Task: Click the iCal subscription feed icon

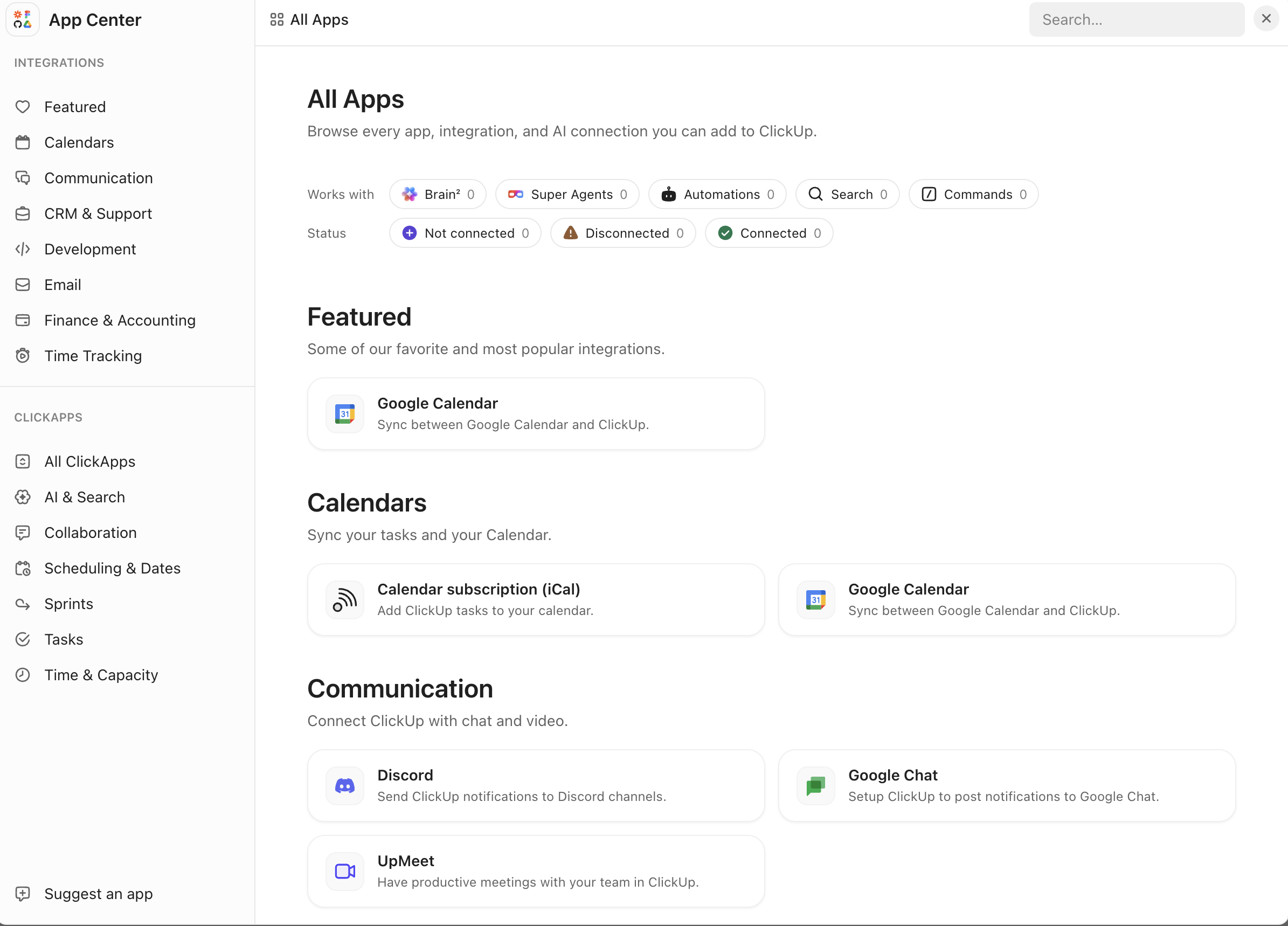Action: click(x=345, y=599)
